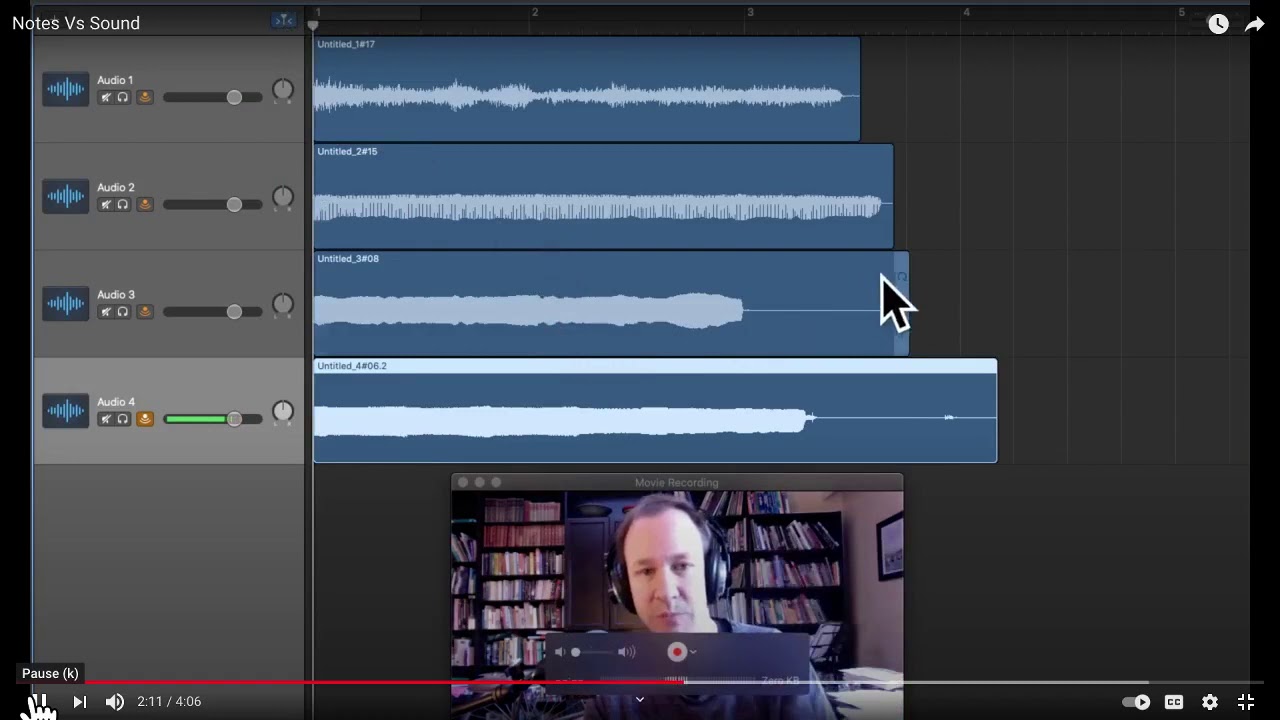Click the Audio 4 track name
1280x720 pixels.
coord(116,401)
